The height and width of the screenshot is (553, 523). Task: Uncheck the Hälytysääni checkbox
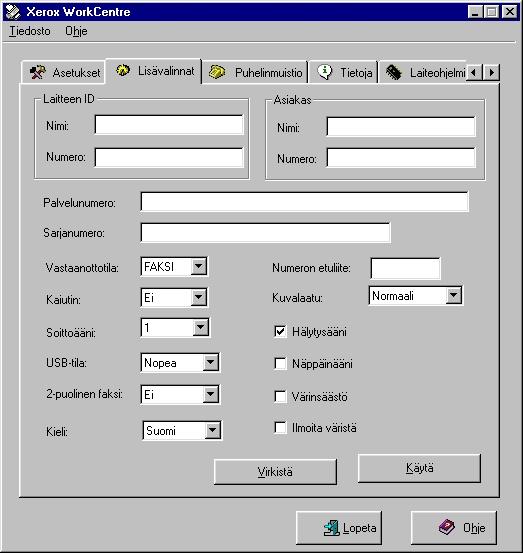pos(280,332)
